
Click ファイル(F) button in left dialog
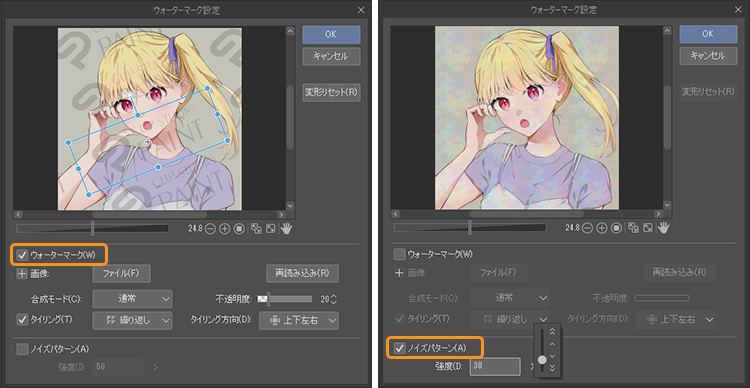pyautogui.click(x=121, y=273)
